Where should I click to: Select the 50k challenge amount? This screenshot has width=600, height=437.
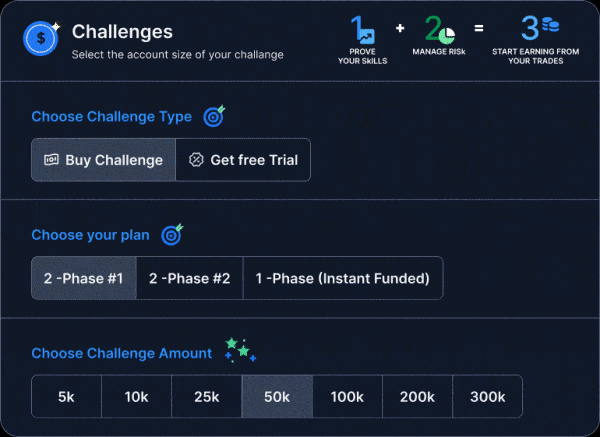pyautogui.click(x=277, y=396)
